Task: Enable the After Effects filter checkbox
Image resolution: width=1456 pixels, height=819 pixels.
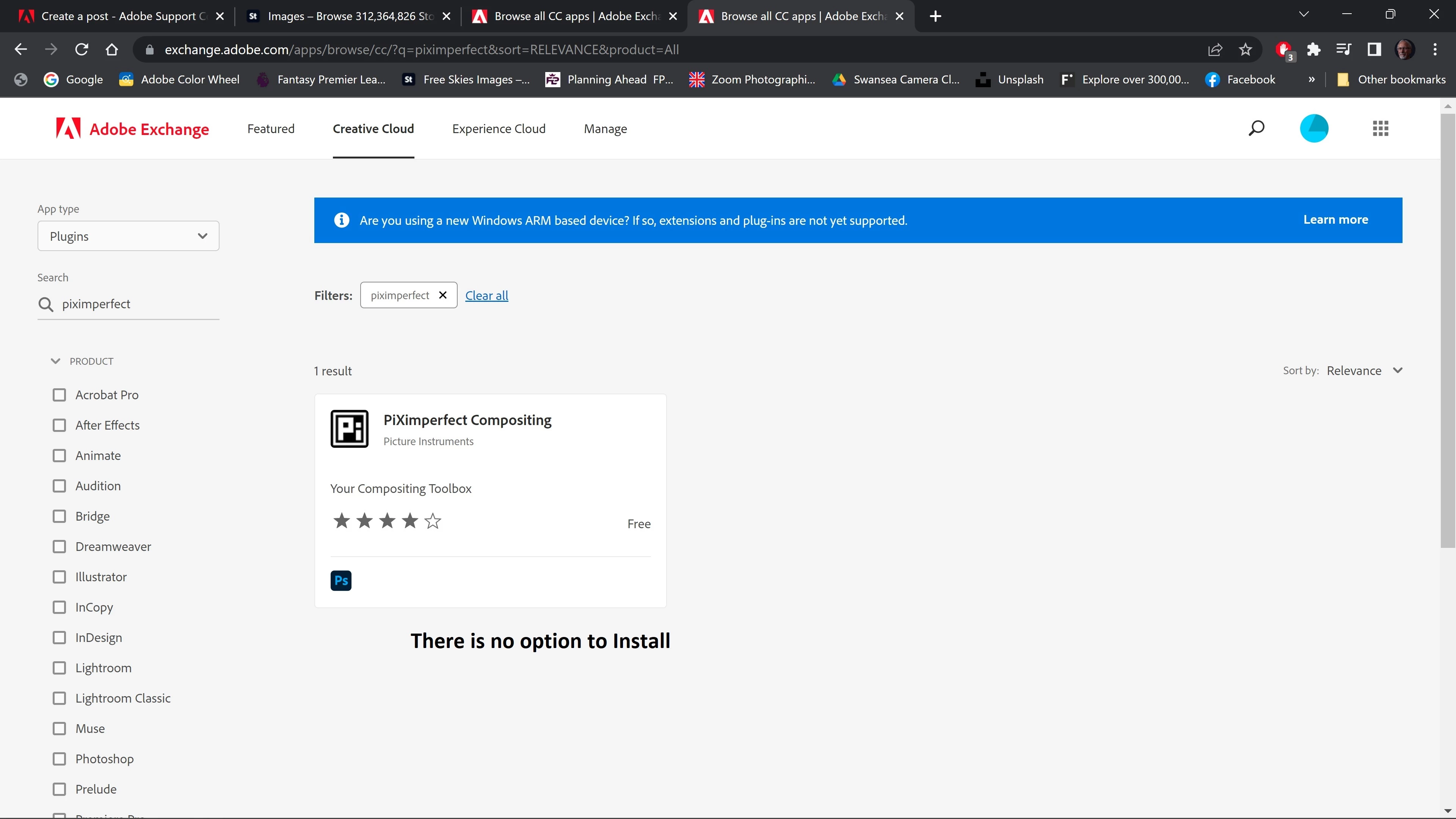Action: tap(60, 425)
